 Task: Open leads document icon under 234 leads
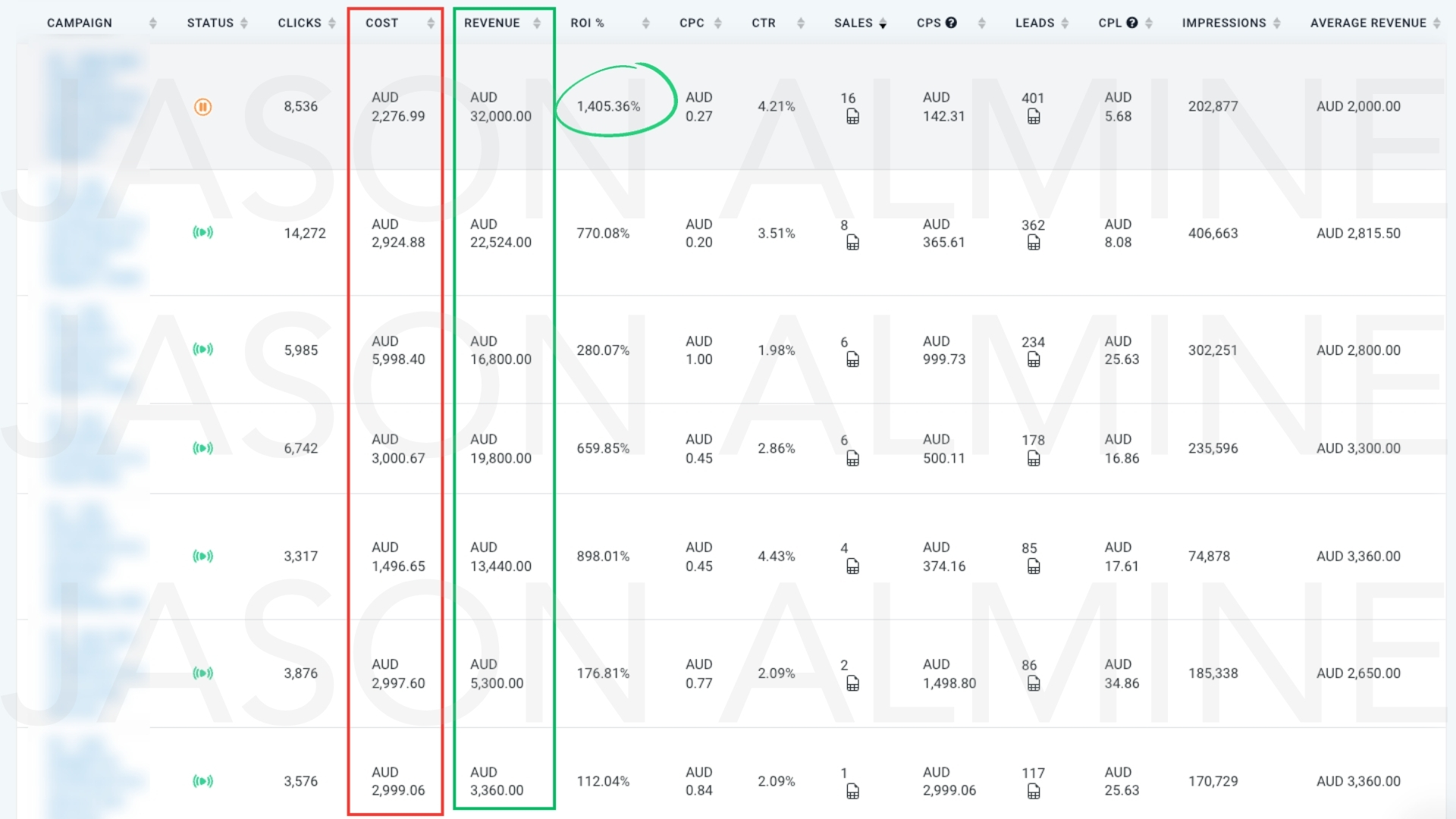1033,359
